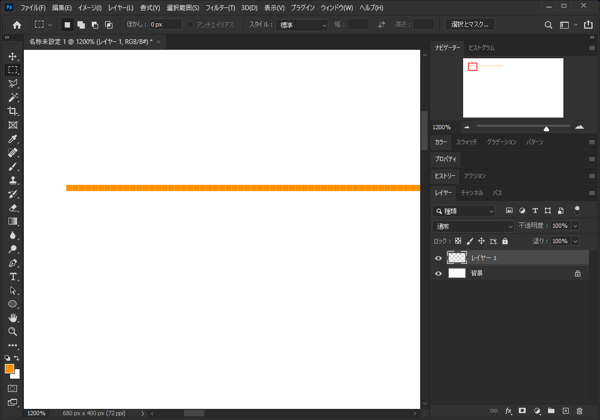Screen dimensions: 600x420
Task: Select the Eyedropper tool
Action: click(13, 139)
